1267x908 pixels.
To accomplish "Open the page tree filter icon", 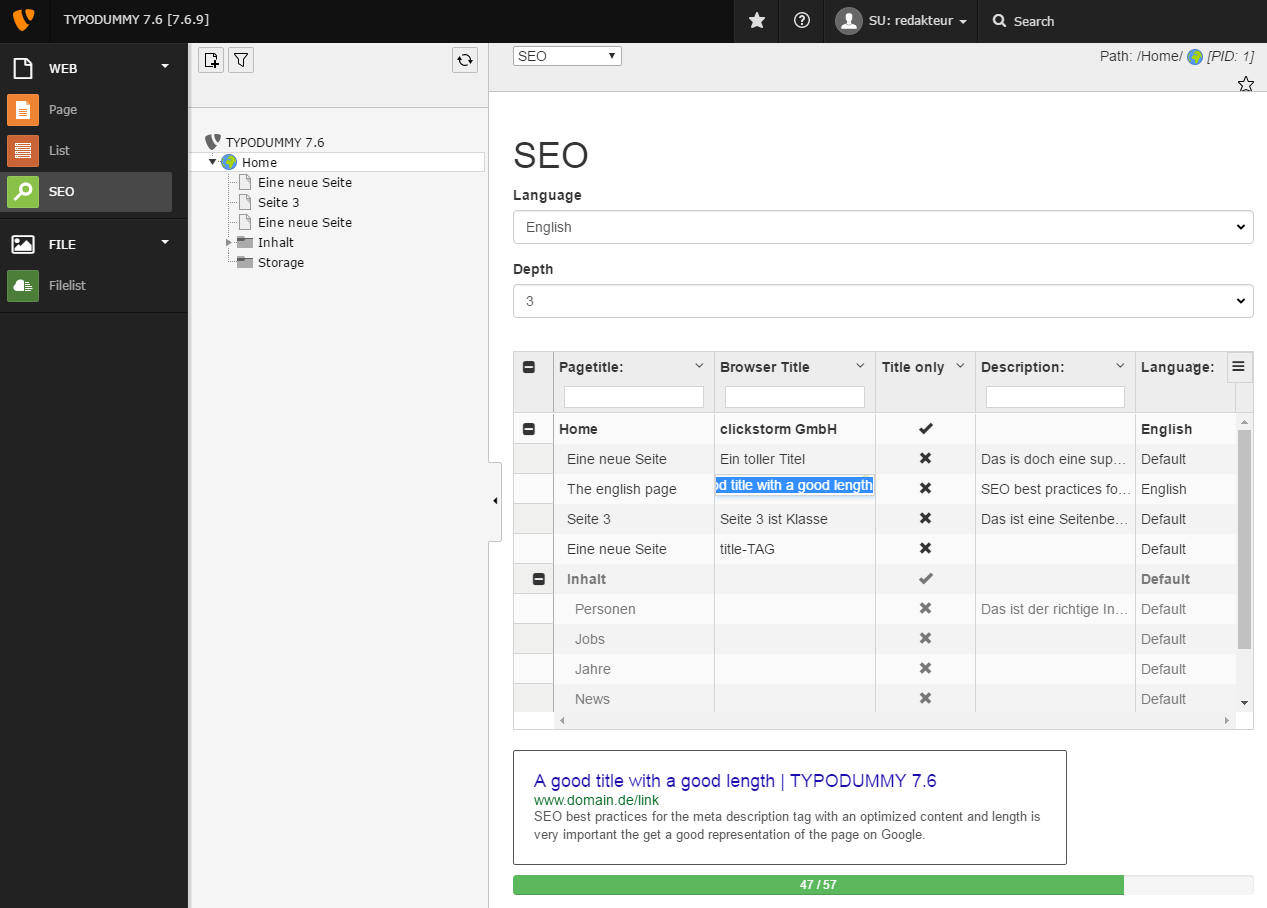I will (240, 60).
